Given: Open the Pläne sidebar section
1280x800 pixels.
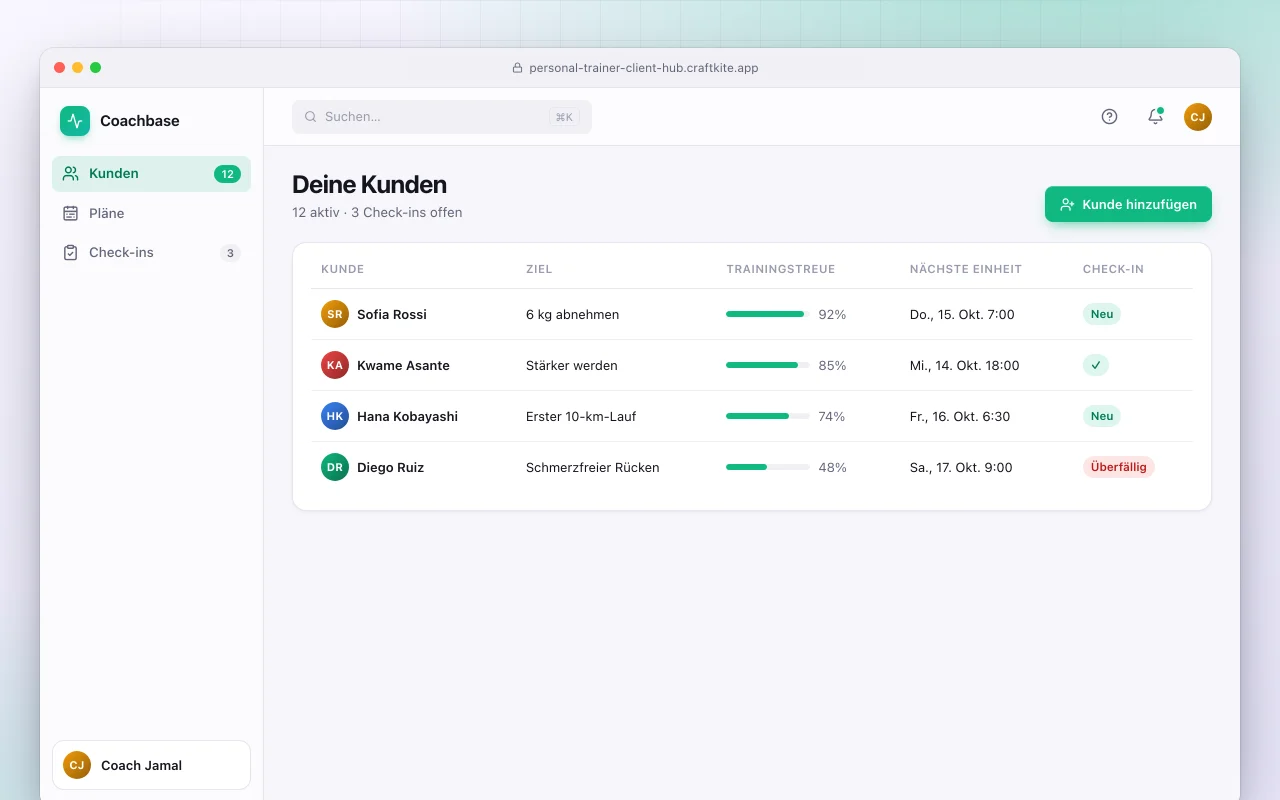Looking at the screenshot, I should tap(151, 213).
